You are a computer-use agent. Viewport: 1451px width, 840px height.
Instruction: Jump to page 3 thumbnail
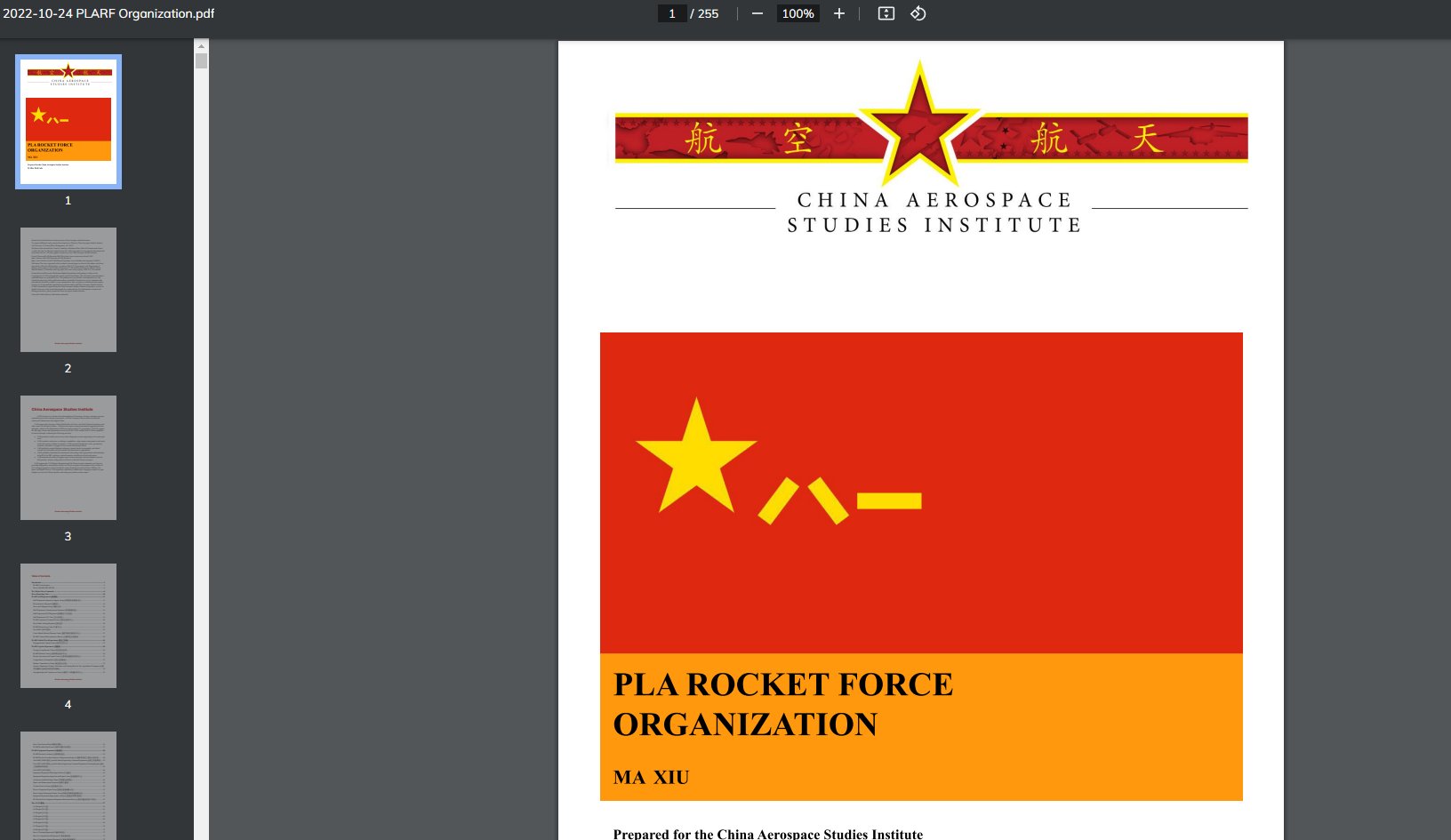[68, 458]
